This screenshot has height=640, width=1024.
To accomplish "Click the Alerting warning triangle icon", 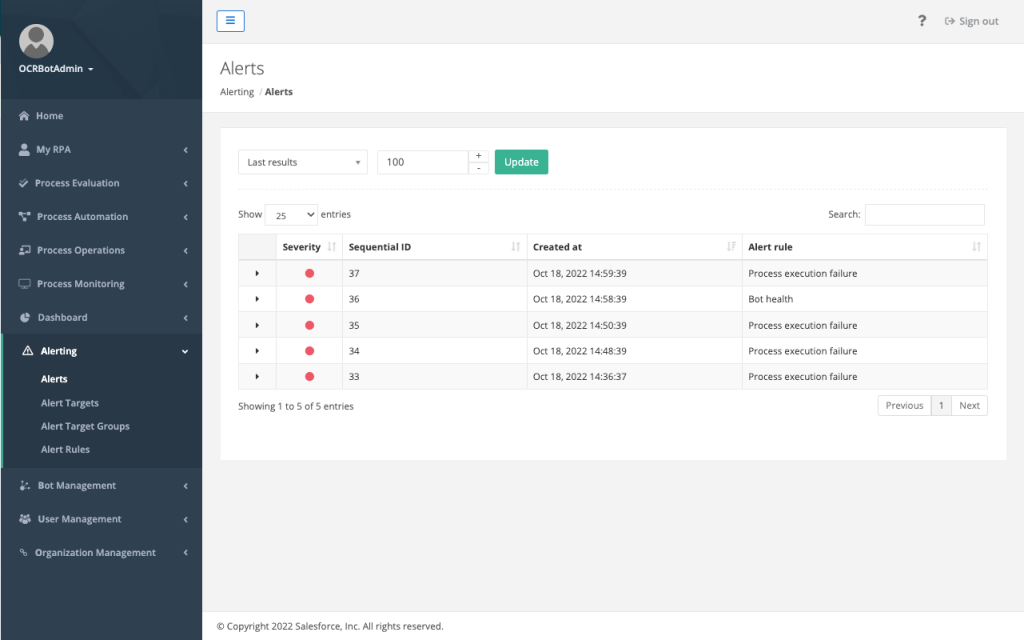I will point(27,351).
